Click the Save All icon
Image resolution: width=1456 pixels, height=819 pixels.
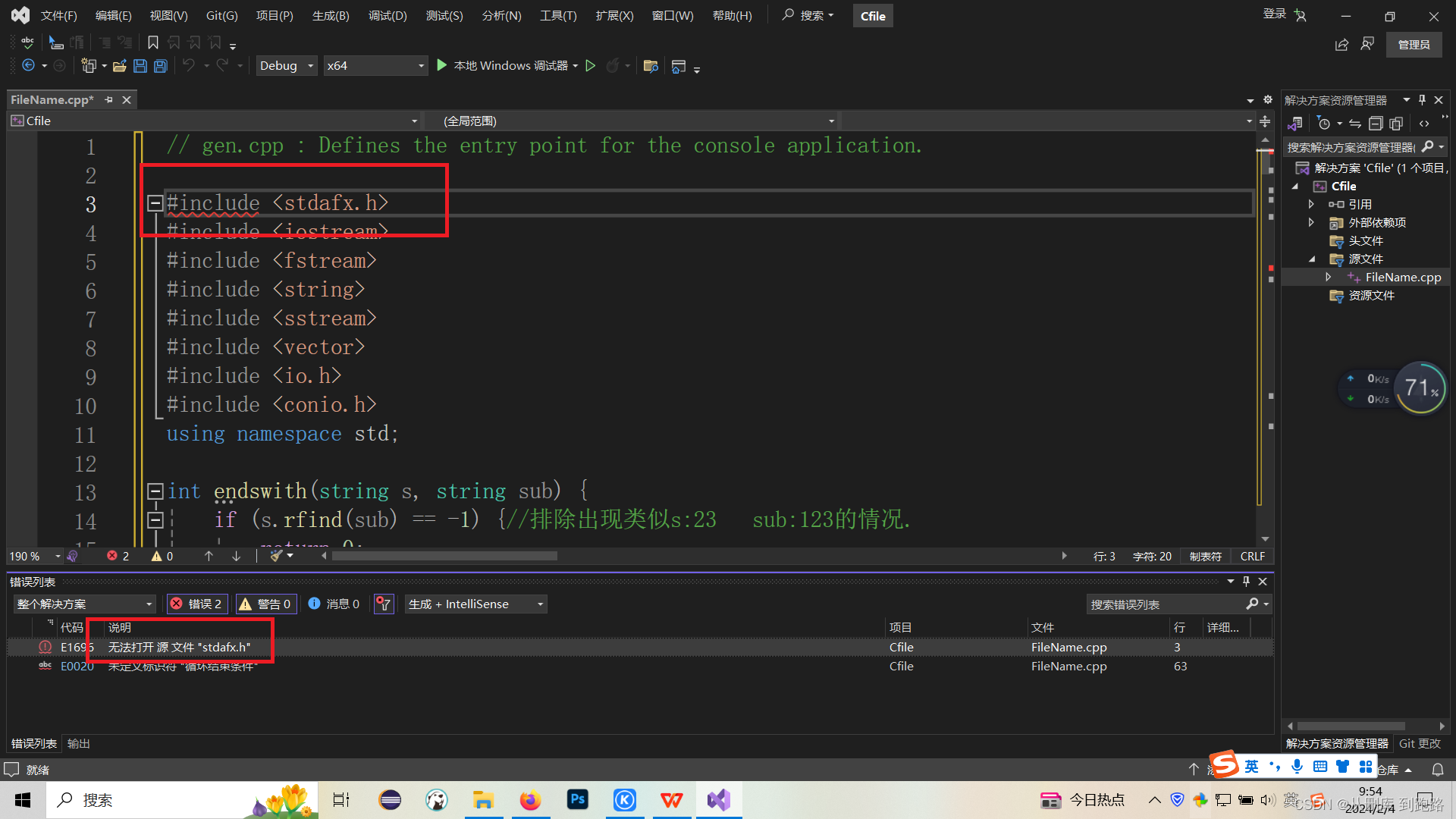pos(161,66)
